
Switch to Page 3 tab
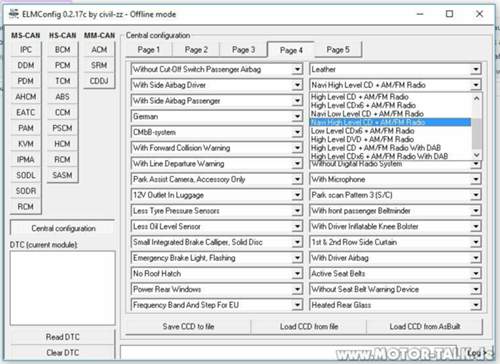(243, 50)
